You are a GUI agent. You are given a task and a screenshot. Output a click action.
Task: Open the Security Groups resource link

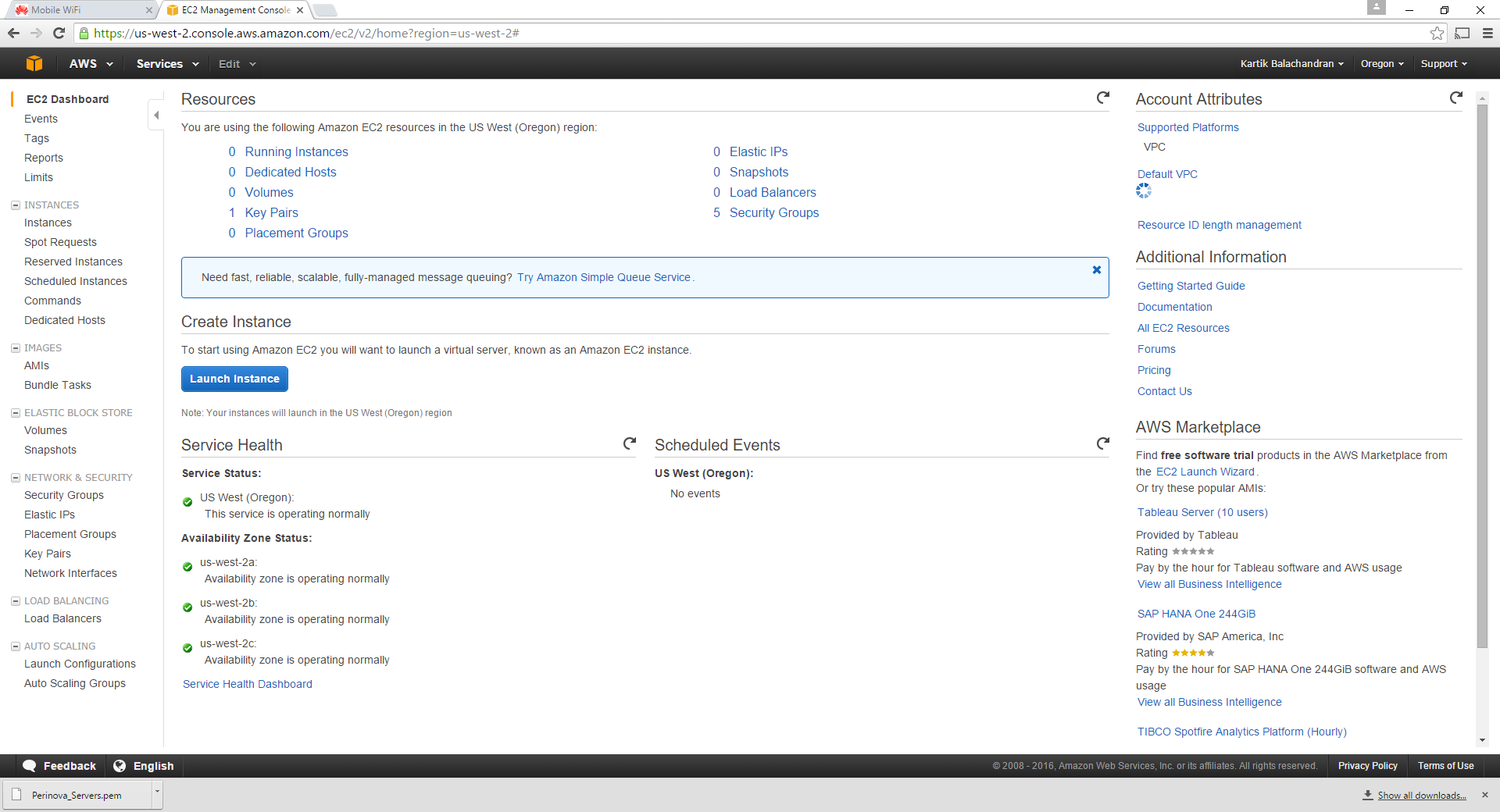point(774,212)
